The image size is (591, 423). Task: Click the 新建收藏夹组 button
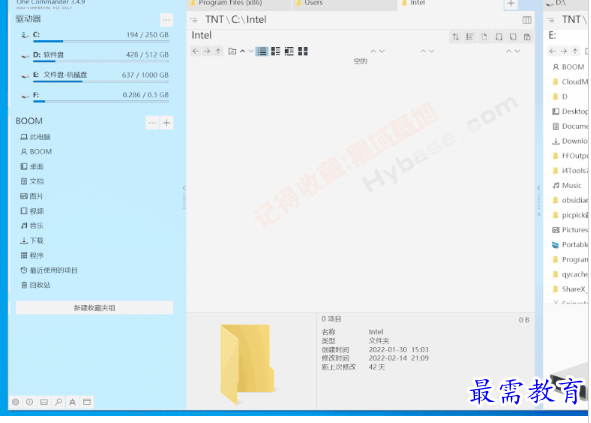94,308
